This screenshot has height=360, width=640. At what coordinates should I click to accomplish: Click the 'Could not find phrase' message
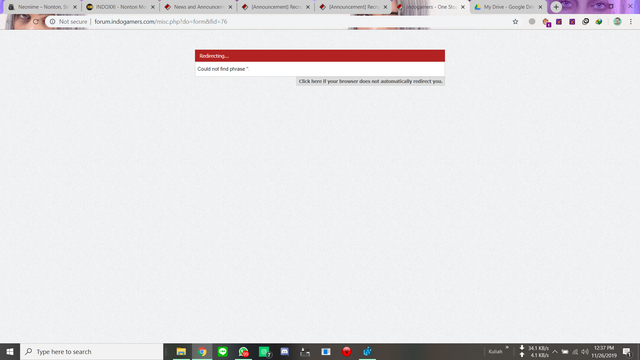point(223,69)
